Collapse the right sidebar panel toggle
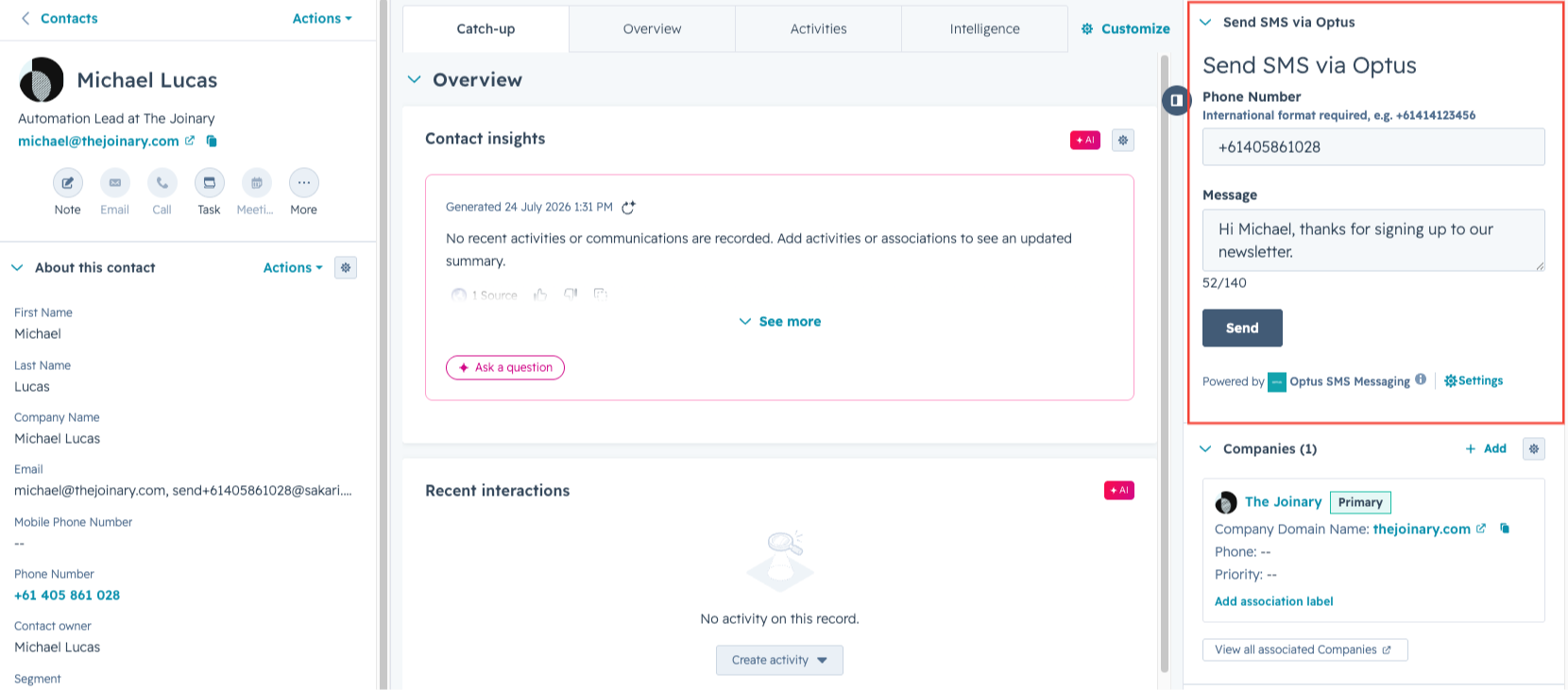1568x690 pixels. click(1176, 100)
